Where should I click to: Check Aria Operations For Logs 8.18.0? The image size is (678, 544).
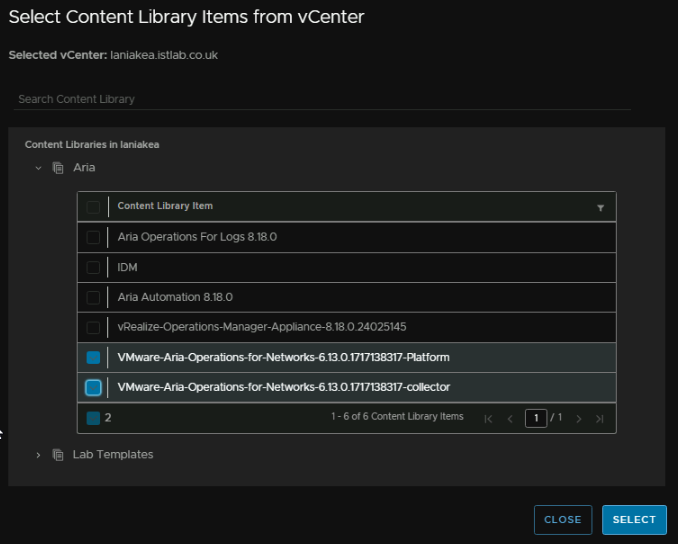pyautogui.click(x=93, y=237)
